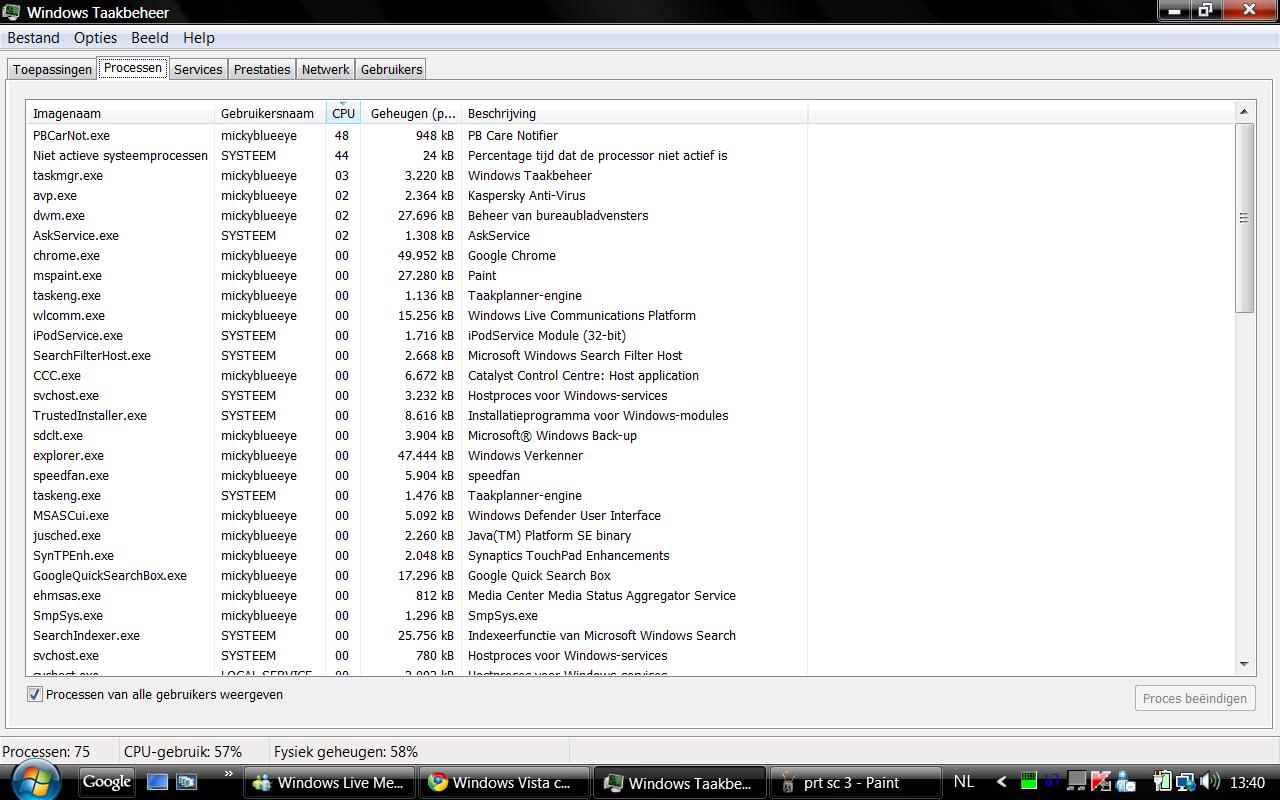
Task: Select the AskService.exe process
Action: click(x=417, y=235)
